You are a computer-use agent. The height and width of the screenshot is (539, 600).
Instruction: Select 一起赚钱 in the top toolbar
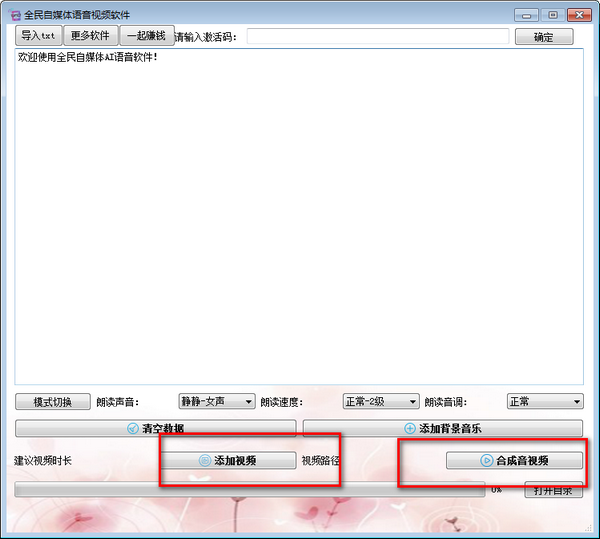146,36
